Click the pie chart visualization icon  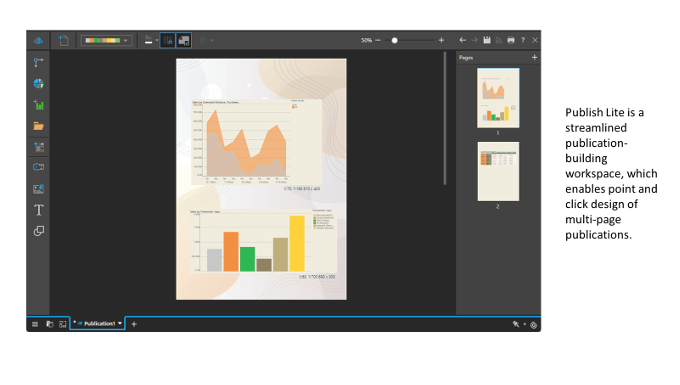39,83
